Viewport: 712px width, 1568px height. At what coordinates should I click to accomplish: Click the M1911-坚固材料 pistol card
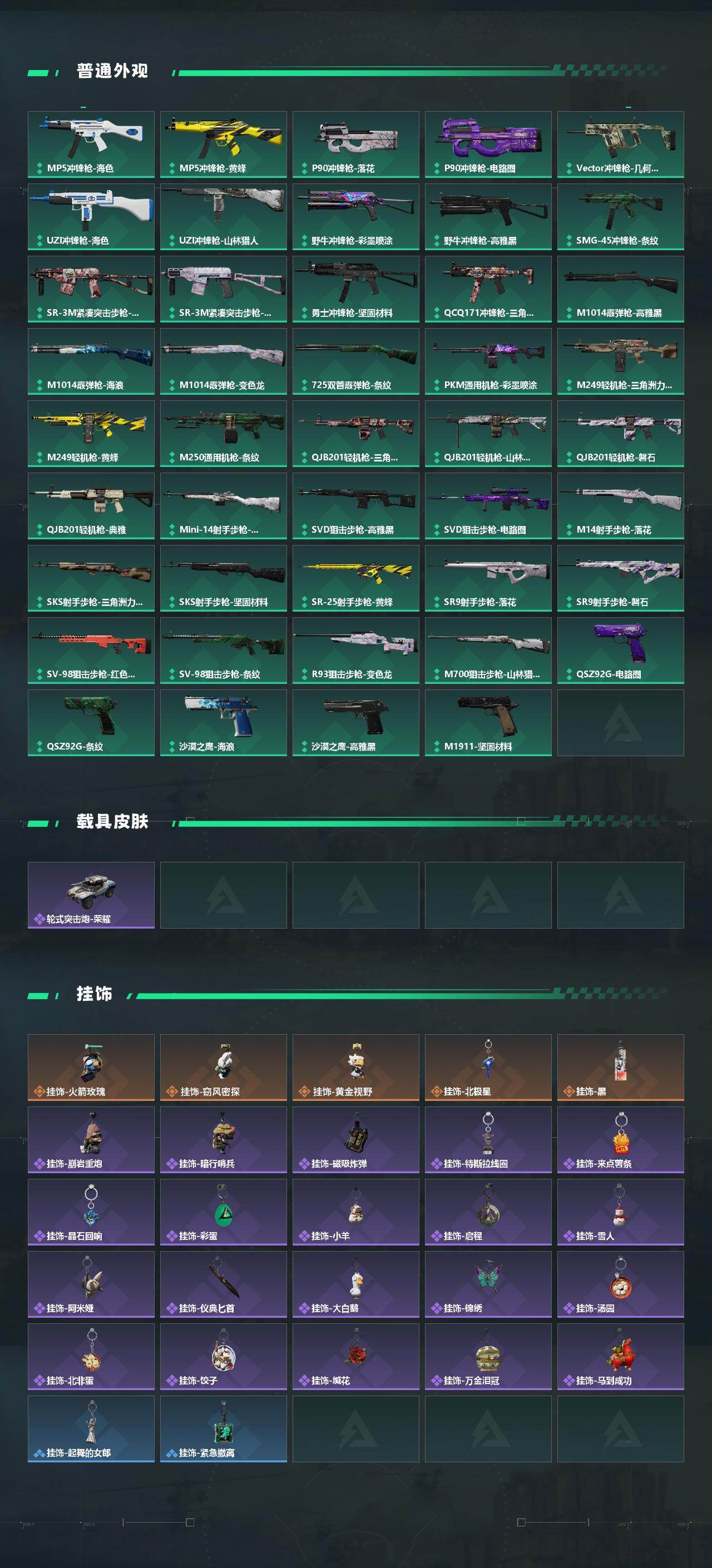pos(488,723)
